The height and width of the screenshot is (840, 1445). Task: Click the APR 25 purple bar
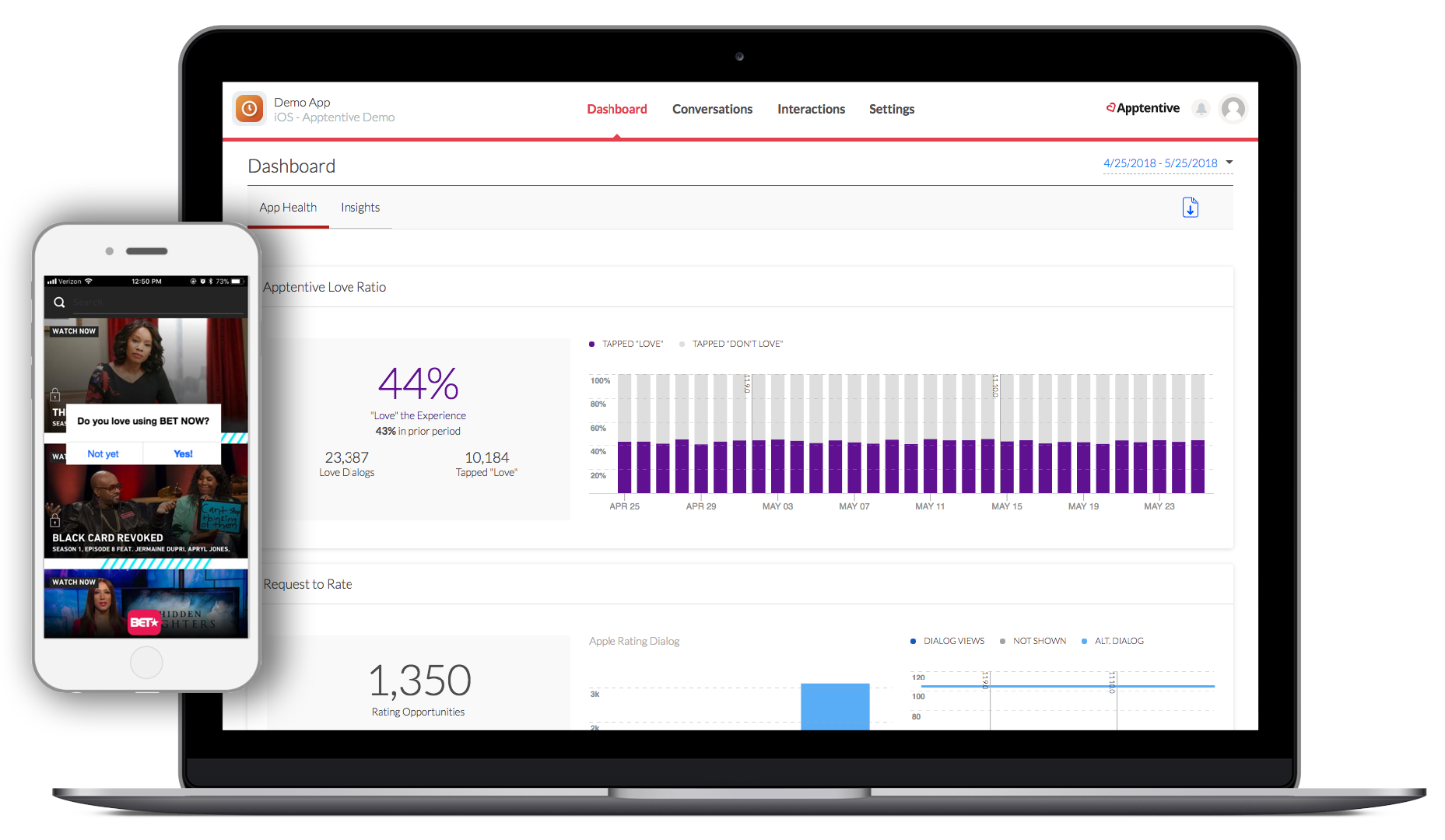click(625, 467)
